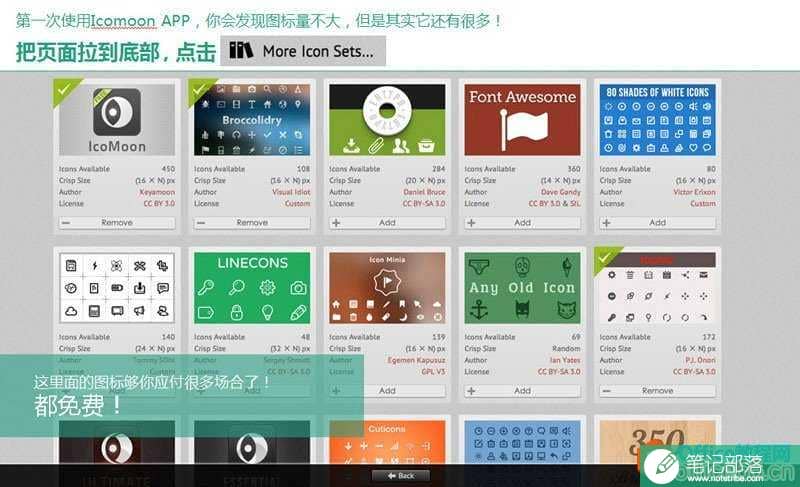
Task: Add the 80 Shades of White Icons set
Action: pyautogui.click(x=658, y=223)
